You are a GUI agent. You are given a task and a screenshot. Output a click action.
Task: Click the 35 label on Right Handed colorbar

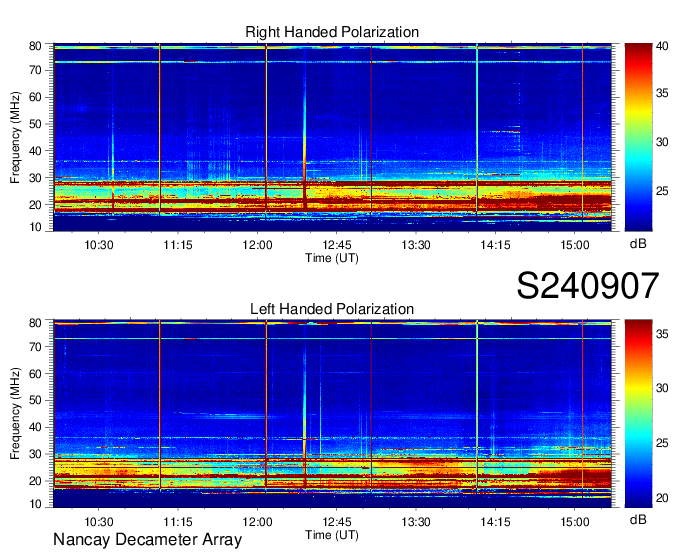[662, 93]
